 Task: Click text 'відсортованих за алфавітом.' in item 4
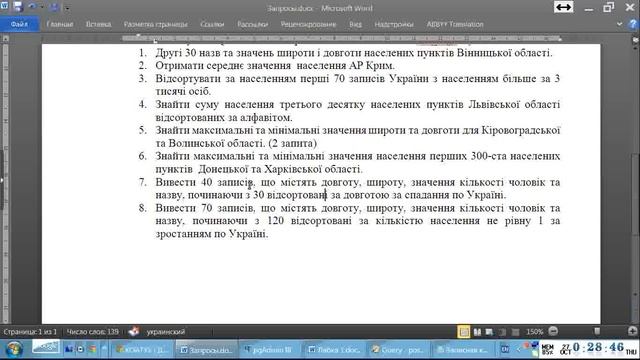pos(224,118)
